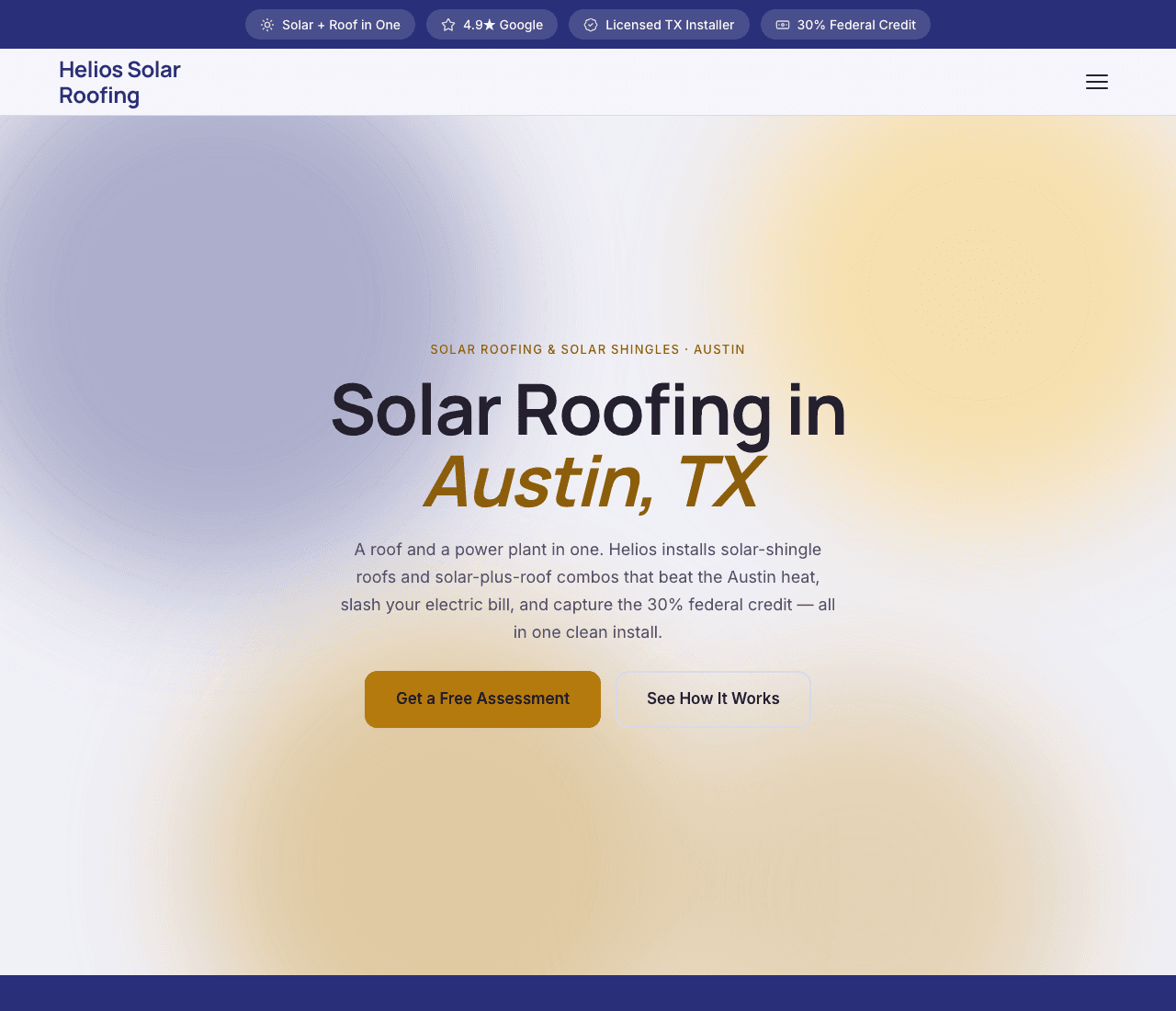Click the star icon in Google rating badge
Screen dimensions: 1176x1011
(x=448, y=25)
